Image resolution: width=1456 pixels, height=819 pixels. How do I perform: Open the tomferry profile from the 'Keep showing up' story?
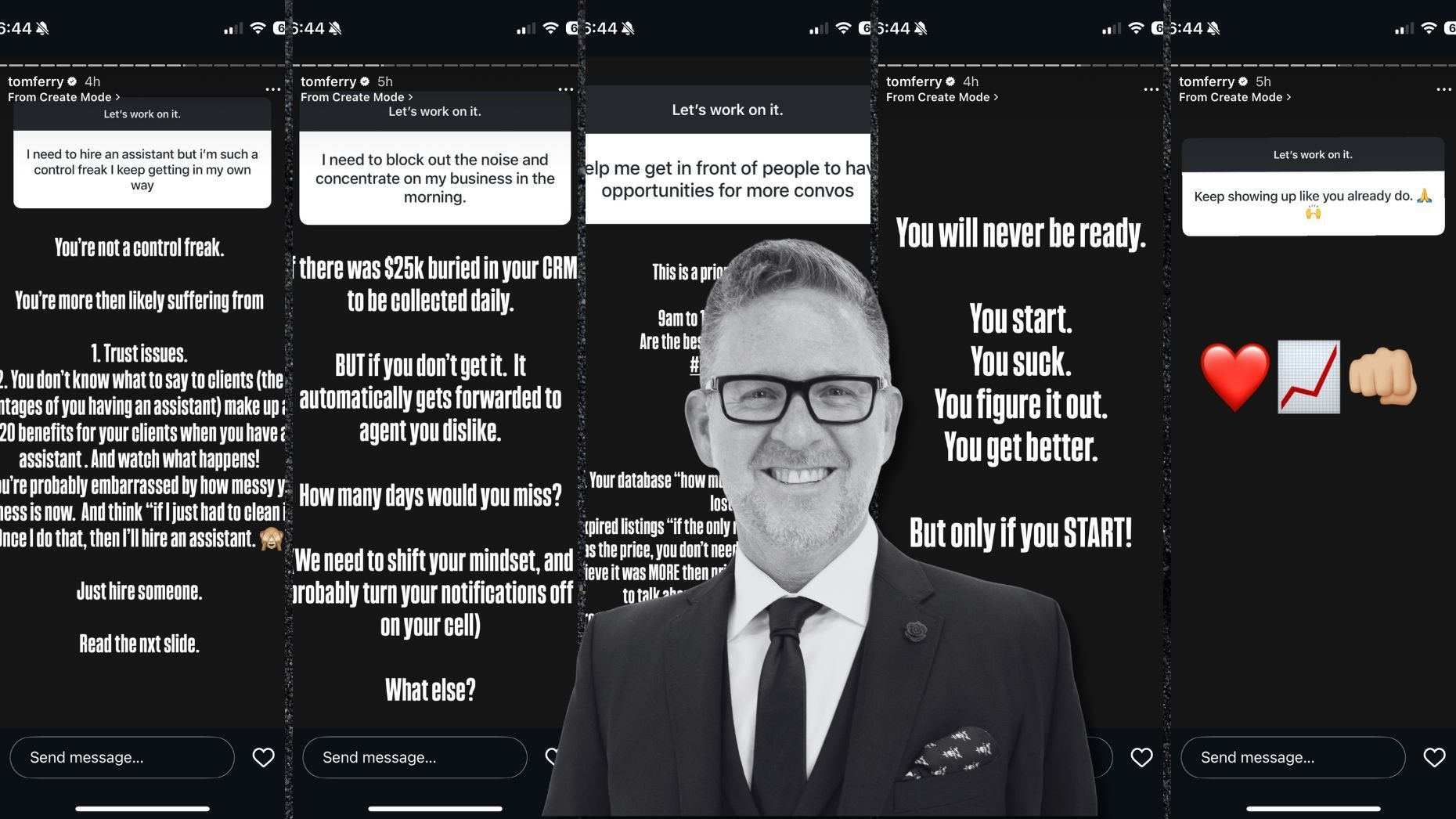1206,81
